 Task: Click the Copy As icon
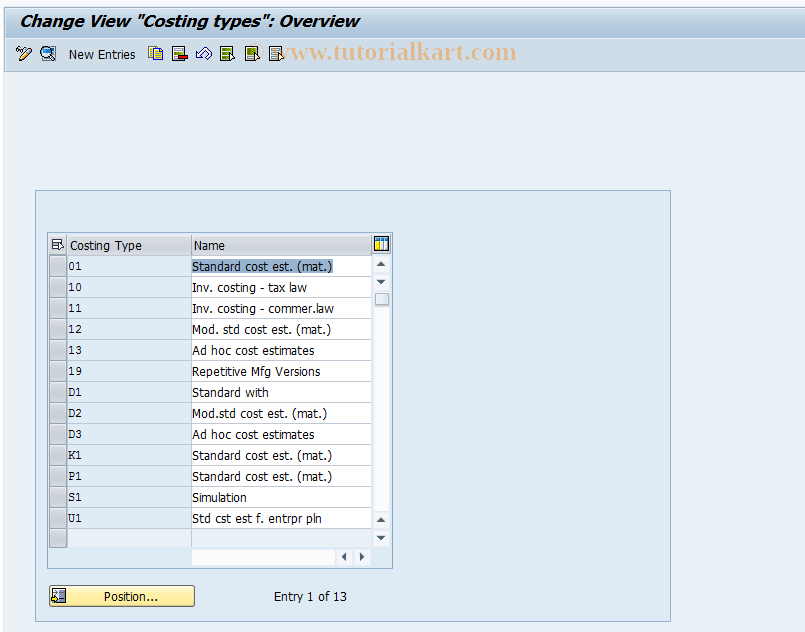pos(155,54)
